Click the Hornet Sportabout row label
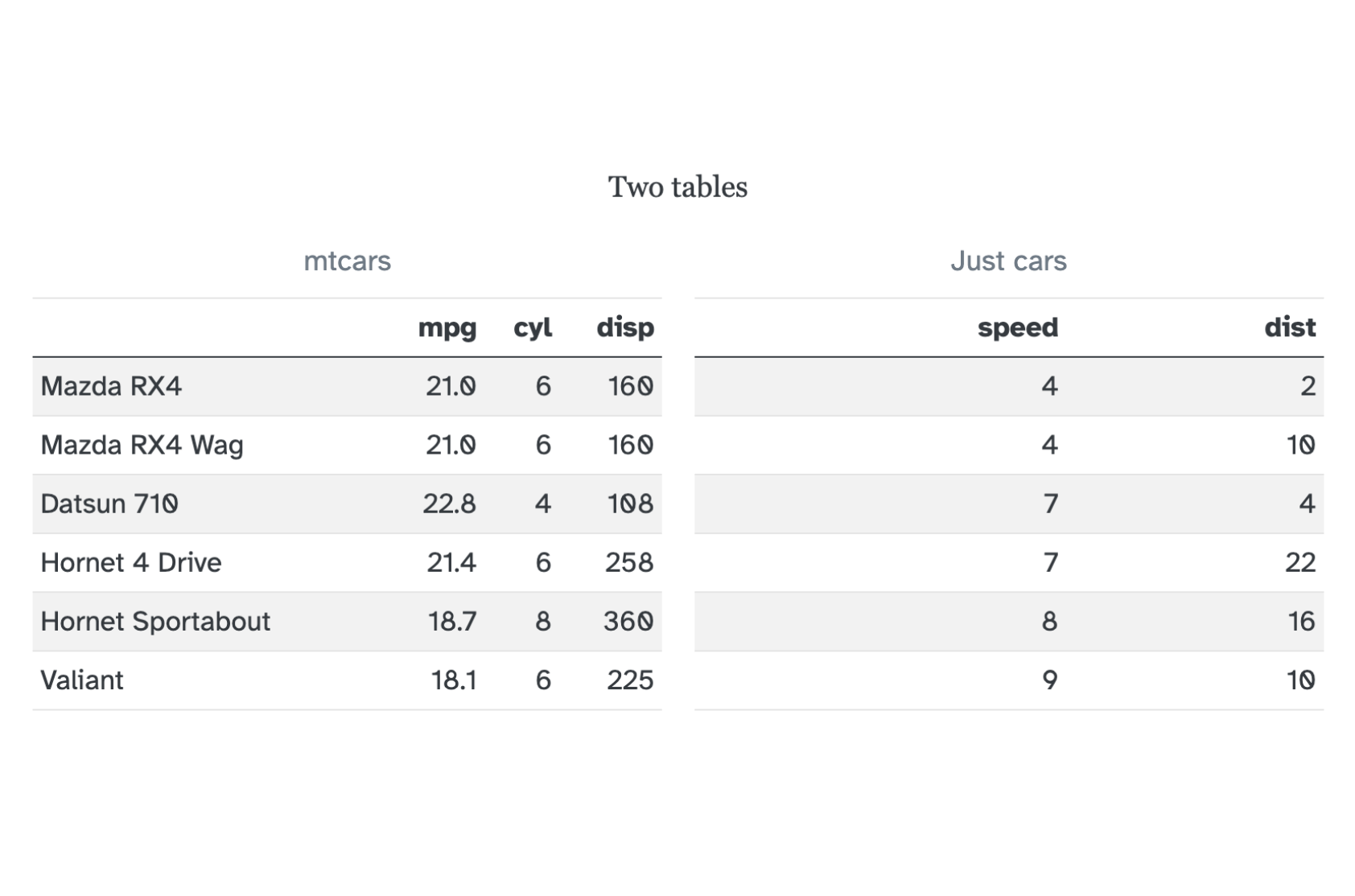 (x=155, y=622)
